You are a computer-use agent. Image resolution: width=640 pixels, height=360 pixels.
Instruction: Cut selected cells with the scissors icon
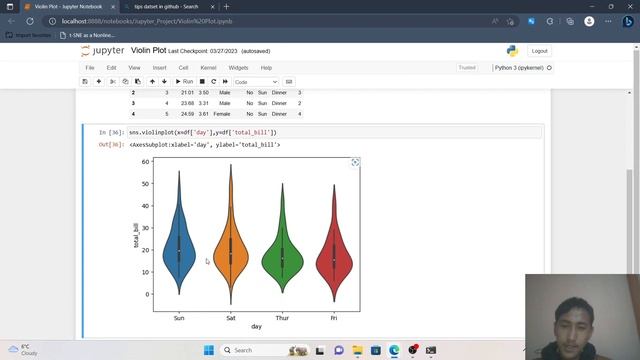[x=113, y=82]
